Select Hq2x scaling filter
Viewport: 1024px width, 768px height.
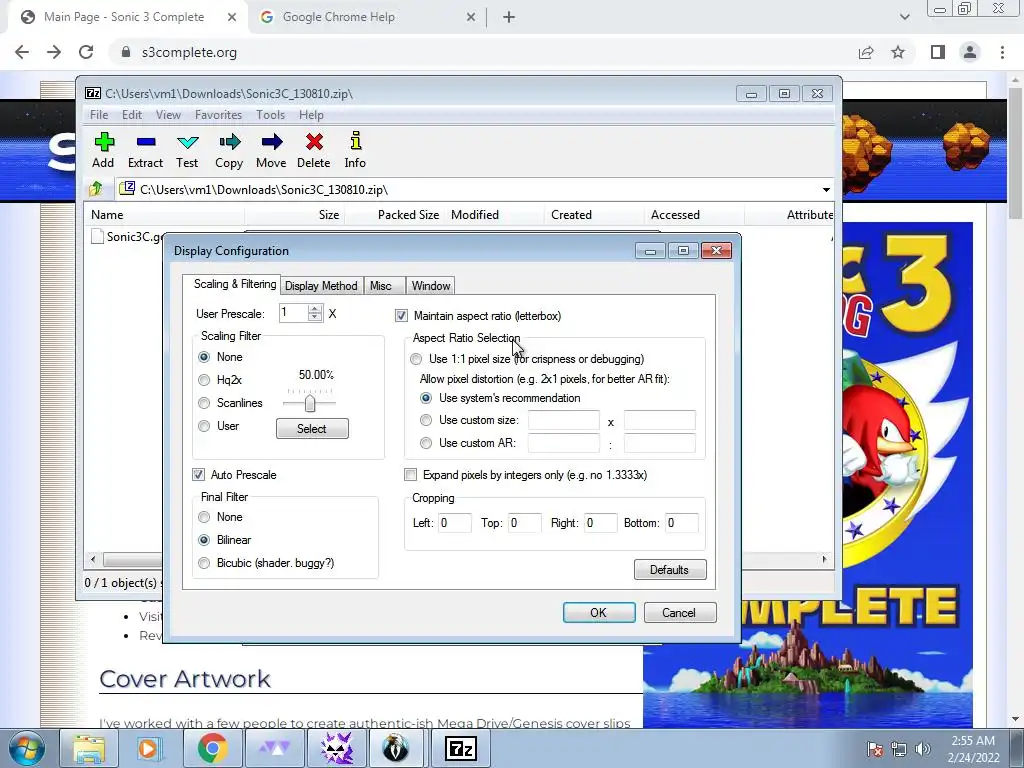204,379
